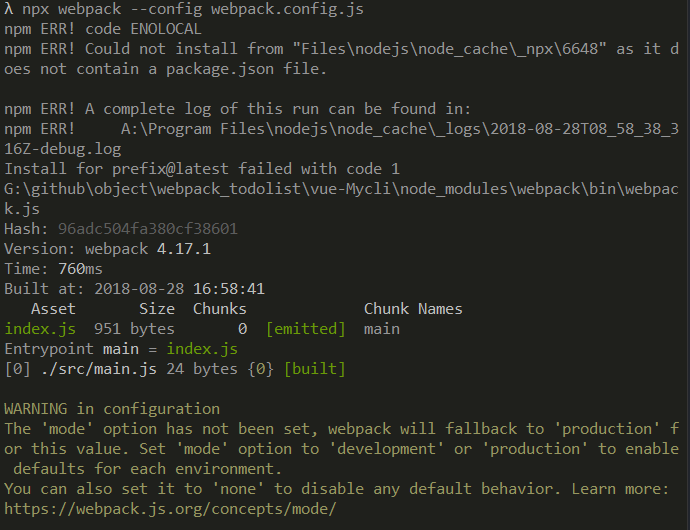Click the Chunk Names column header
Image resolution: width=690 pixels, height=530 pixels.
(413, 309)
